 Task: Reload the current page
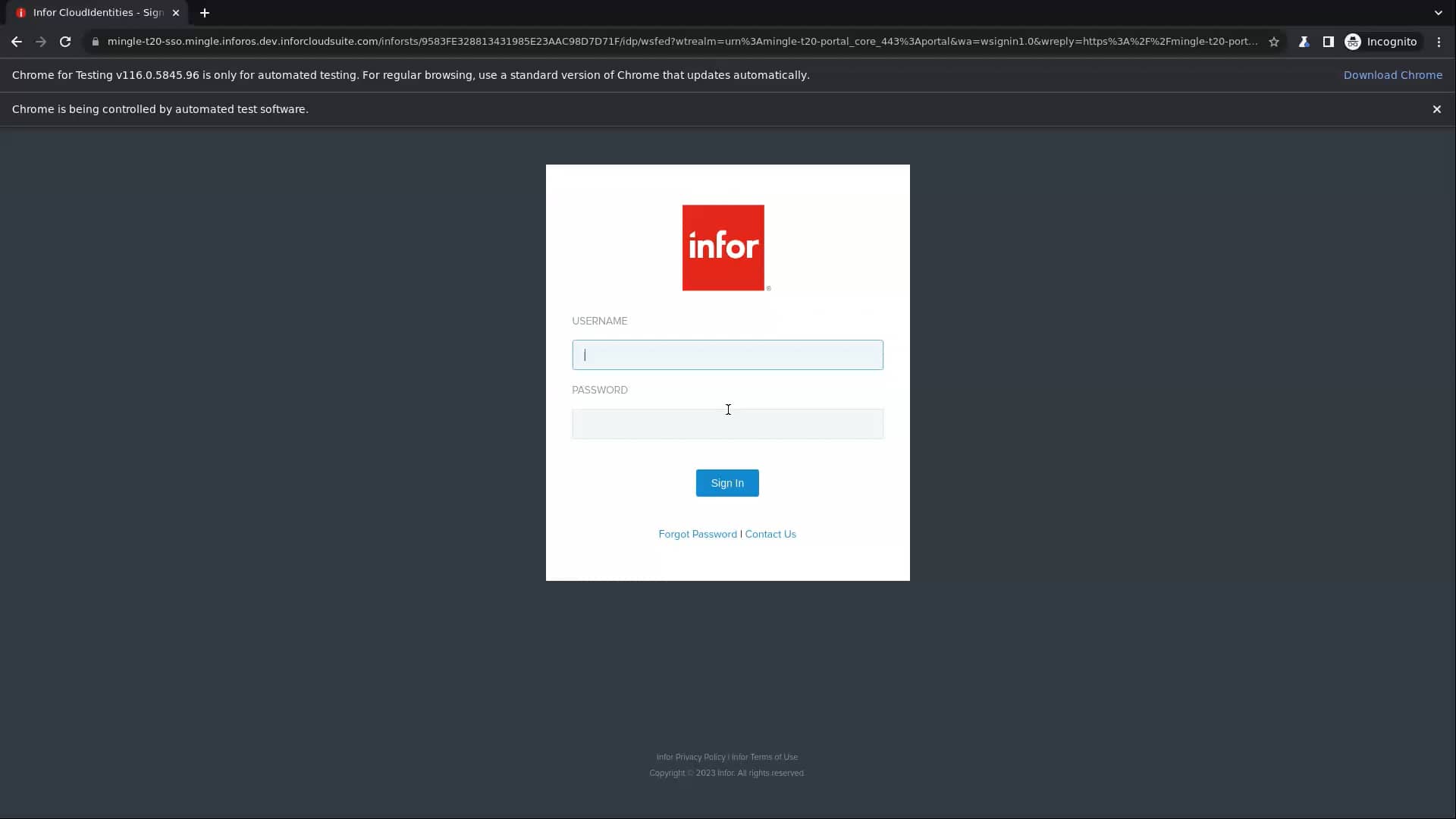[x=65, y=42]
